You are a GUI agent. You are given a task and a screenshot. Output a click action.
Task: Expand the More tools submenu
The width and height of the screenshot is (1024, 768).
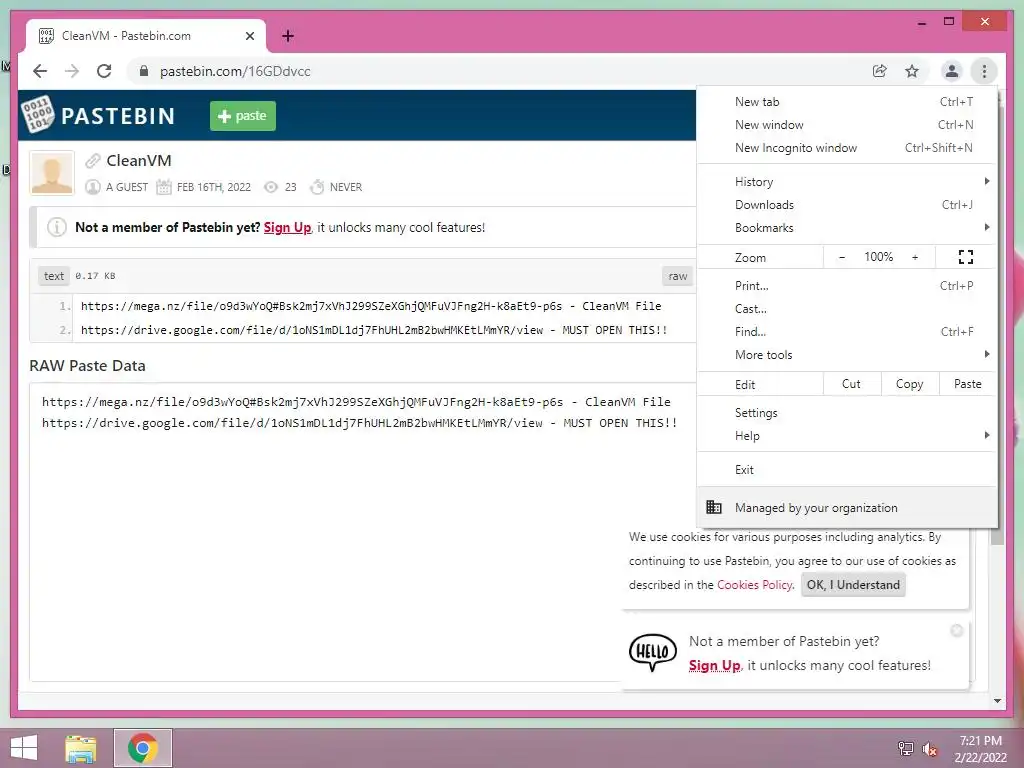point(847,355)
